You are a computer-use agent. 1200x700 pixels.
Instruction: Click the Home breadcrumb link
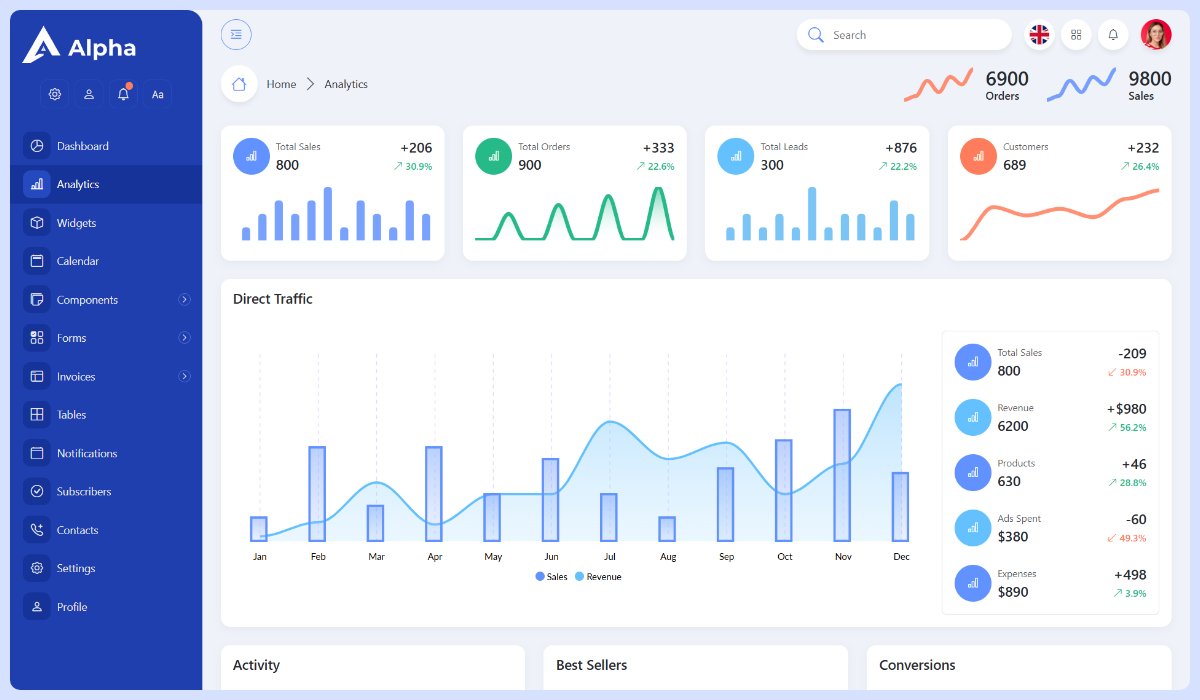click(281, 84)
